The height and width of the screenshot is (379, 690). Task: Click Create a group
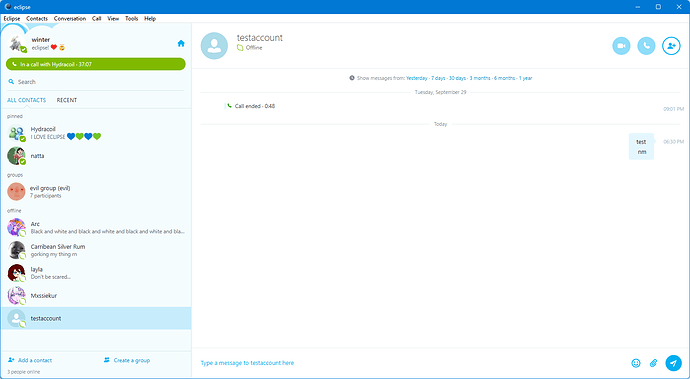tap(132, 360)
